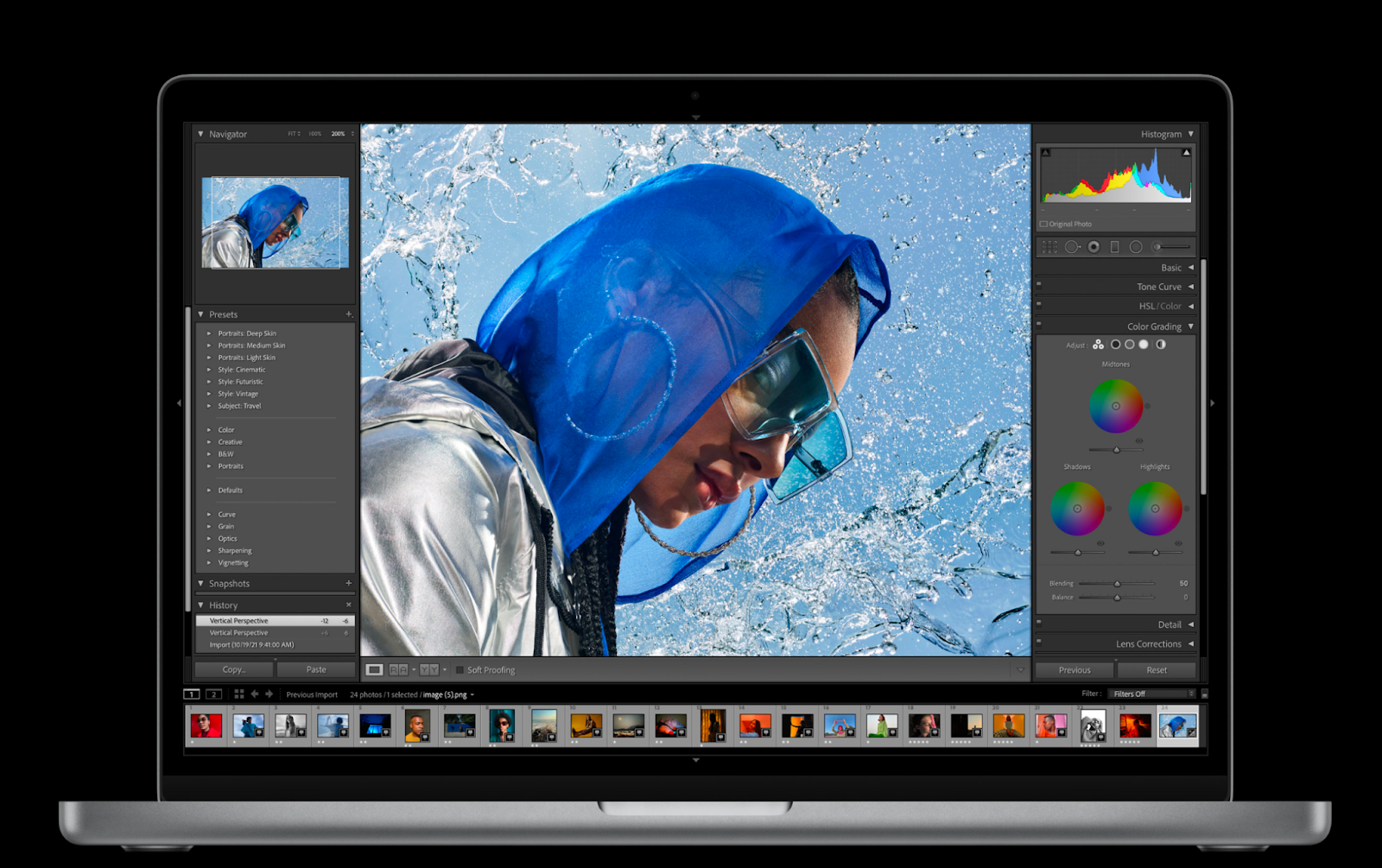This screenshot has height=868, width=1382.
Task: Select Import history state
Action: tap(275, 644)
